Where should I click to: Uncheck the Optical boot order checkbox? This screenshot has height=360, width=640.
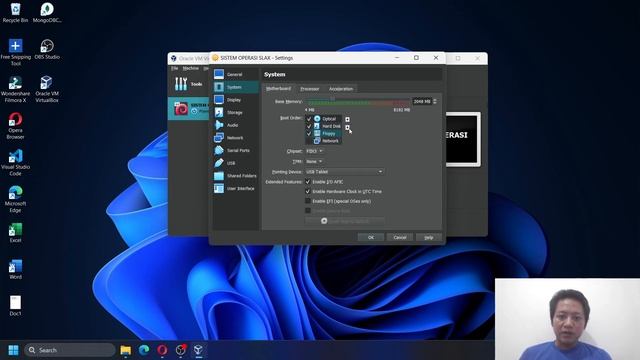[x=309, y=119]
